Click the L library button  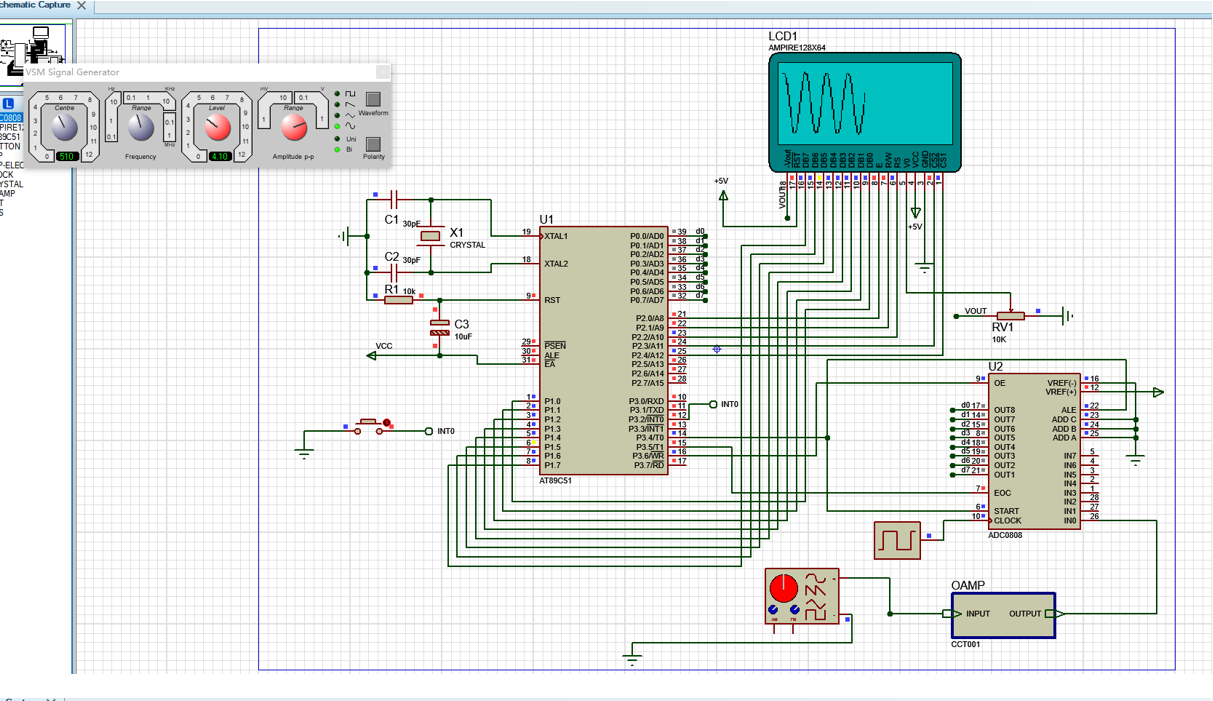point(9,104)
